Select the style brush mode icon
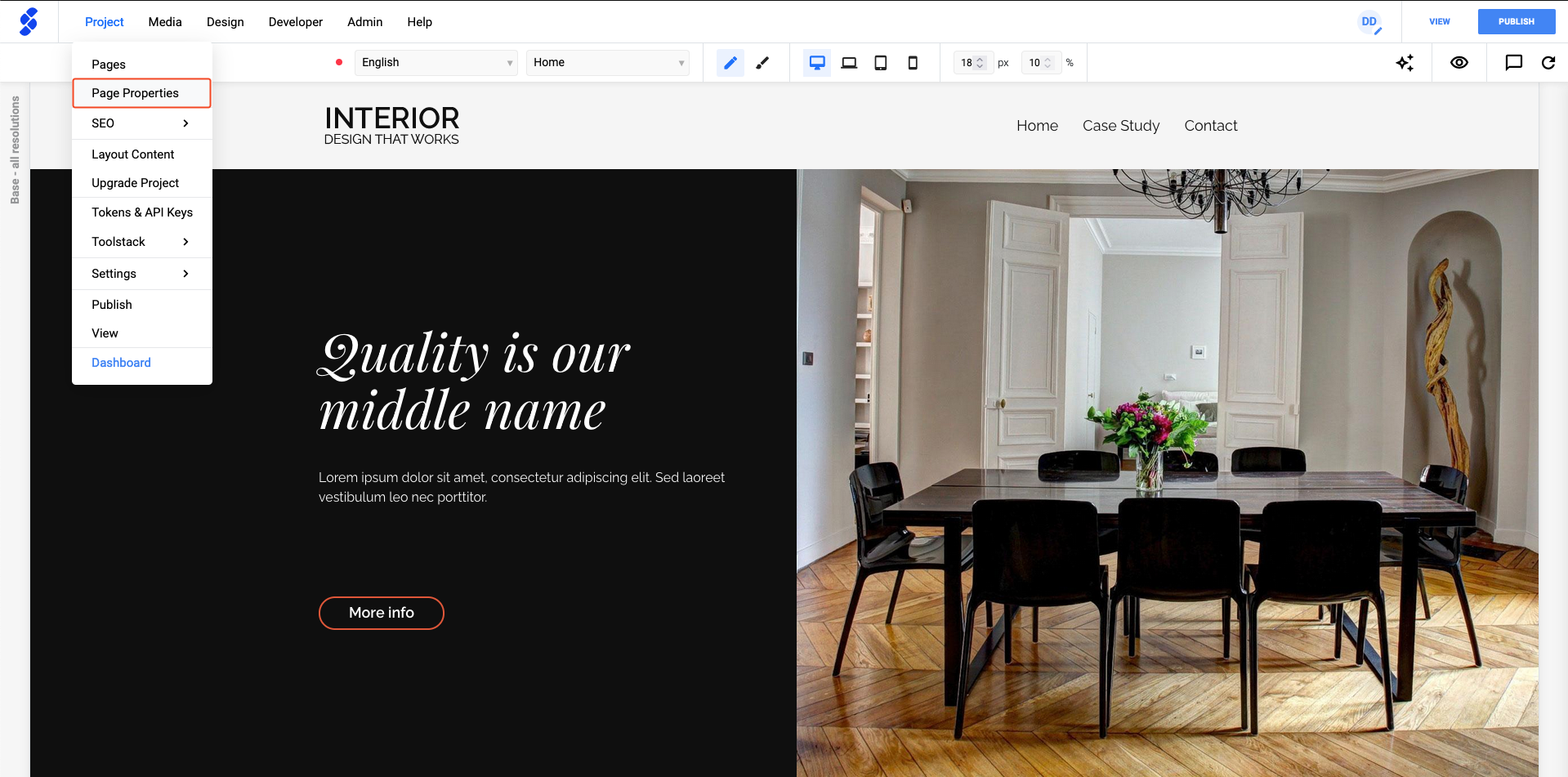This screenshot has width=1568, height=777. (x=762, y=62)
